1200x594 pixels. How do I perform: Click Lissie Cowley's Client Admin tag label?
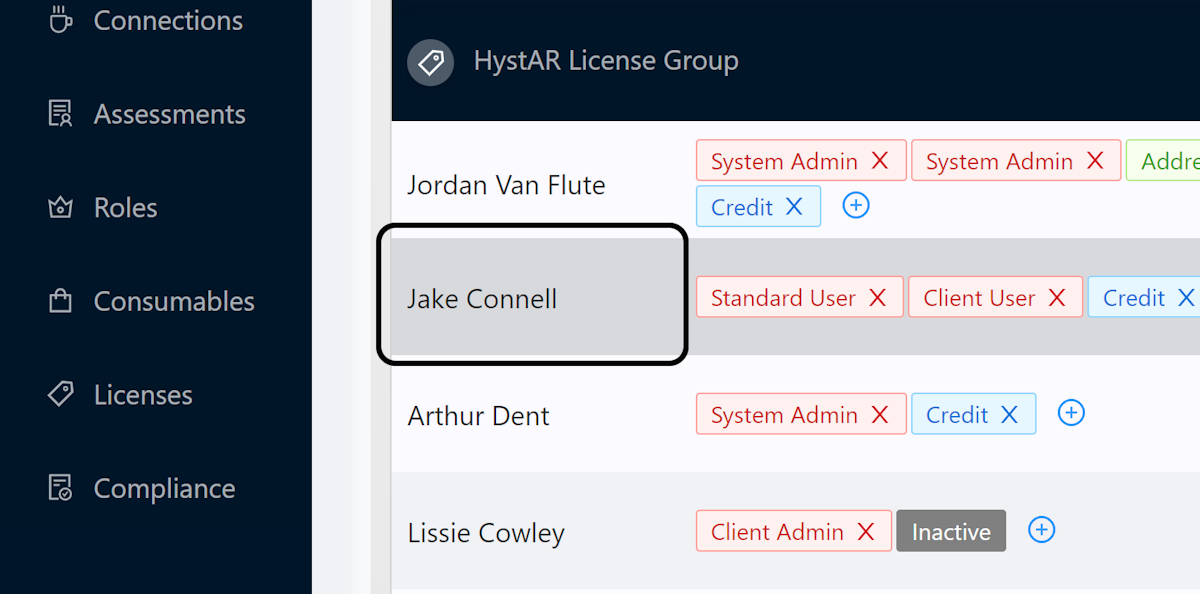[x=777, y=532]
